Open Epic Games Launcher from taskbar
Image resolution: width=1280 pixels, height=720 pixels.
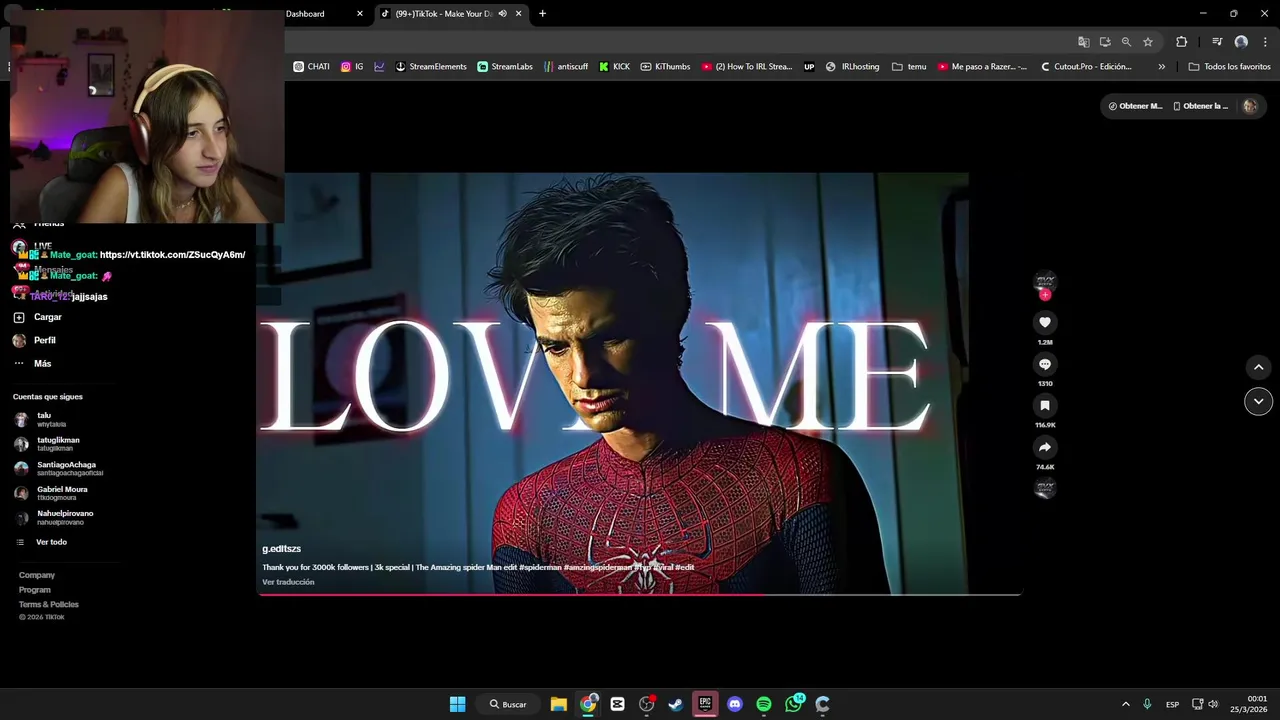point(705,704)
